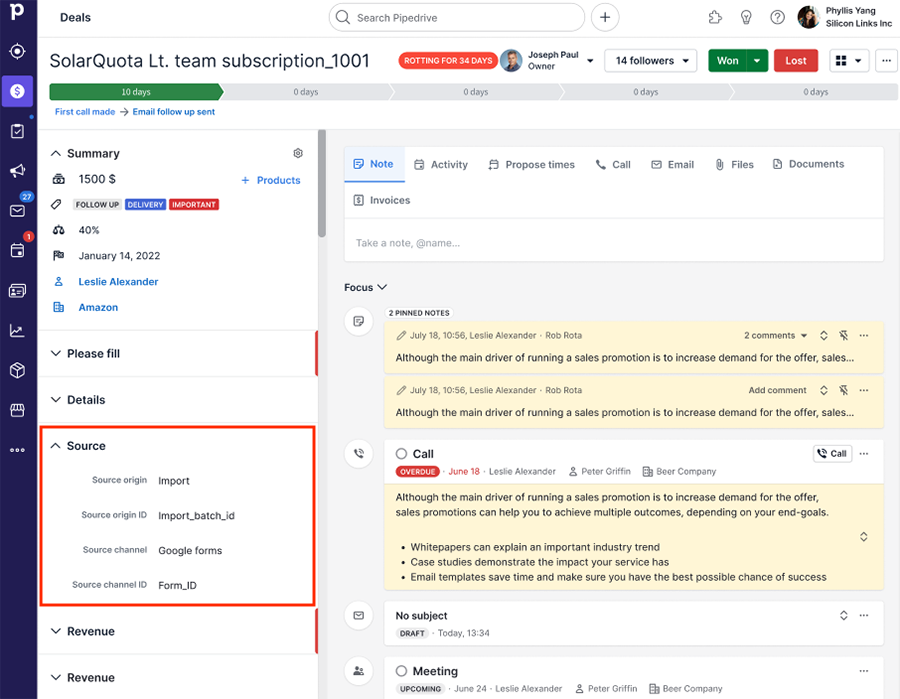Open Activities calendar in sidebar
Image resolution: width=900 pixels, height=699 pixels.
coord(16,251)
